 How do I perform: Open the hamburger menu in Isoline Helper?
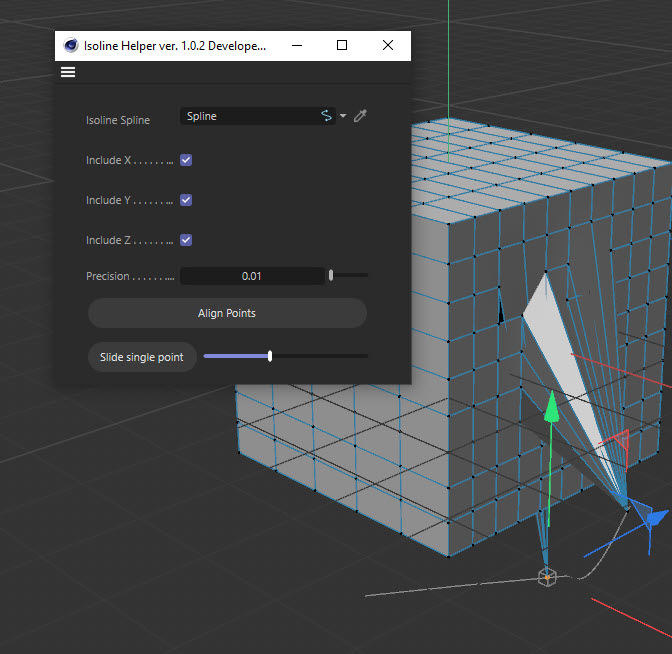click(68, 72)
